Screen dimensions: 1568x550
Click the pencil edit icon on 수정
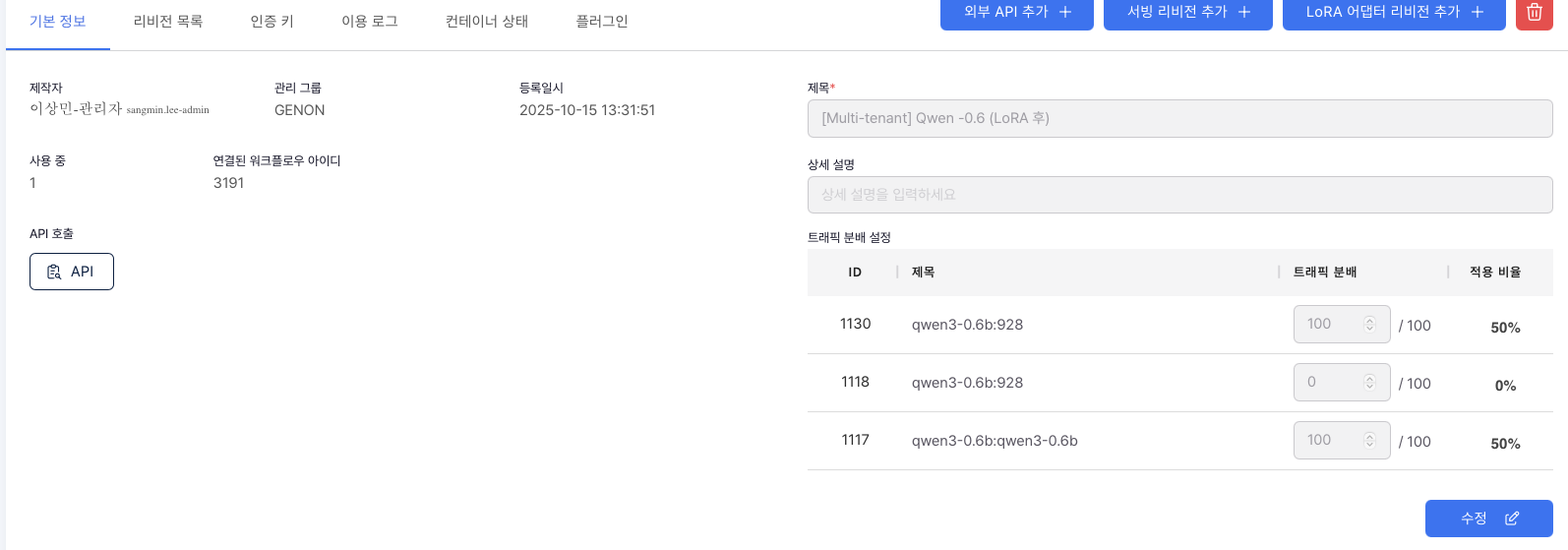[x=1512, y=519]
